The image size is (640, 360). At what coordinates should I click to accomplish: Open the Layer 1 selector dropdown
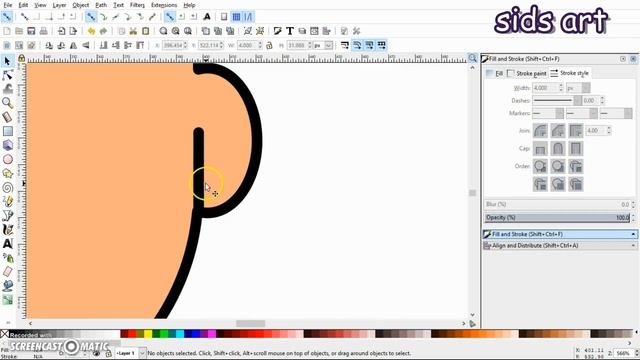pos(142,353)
